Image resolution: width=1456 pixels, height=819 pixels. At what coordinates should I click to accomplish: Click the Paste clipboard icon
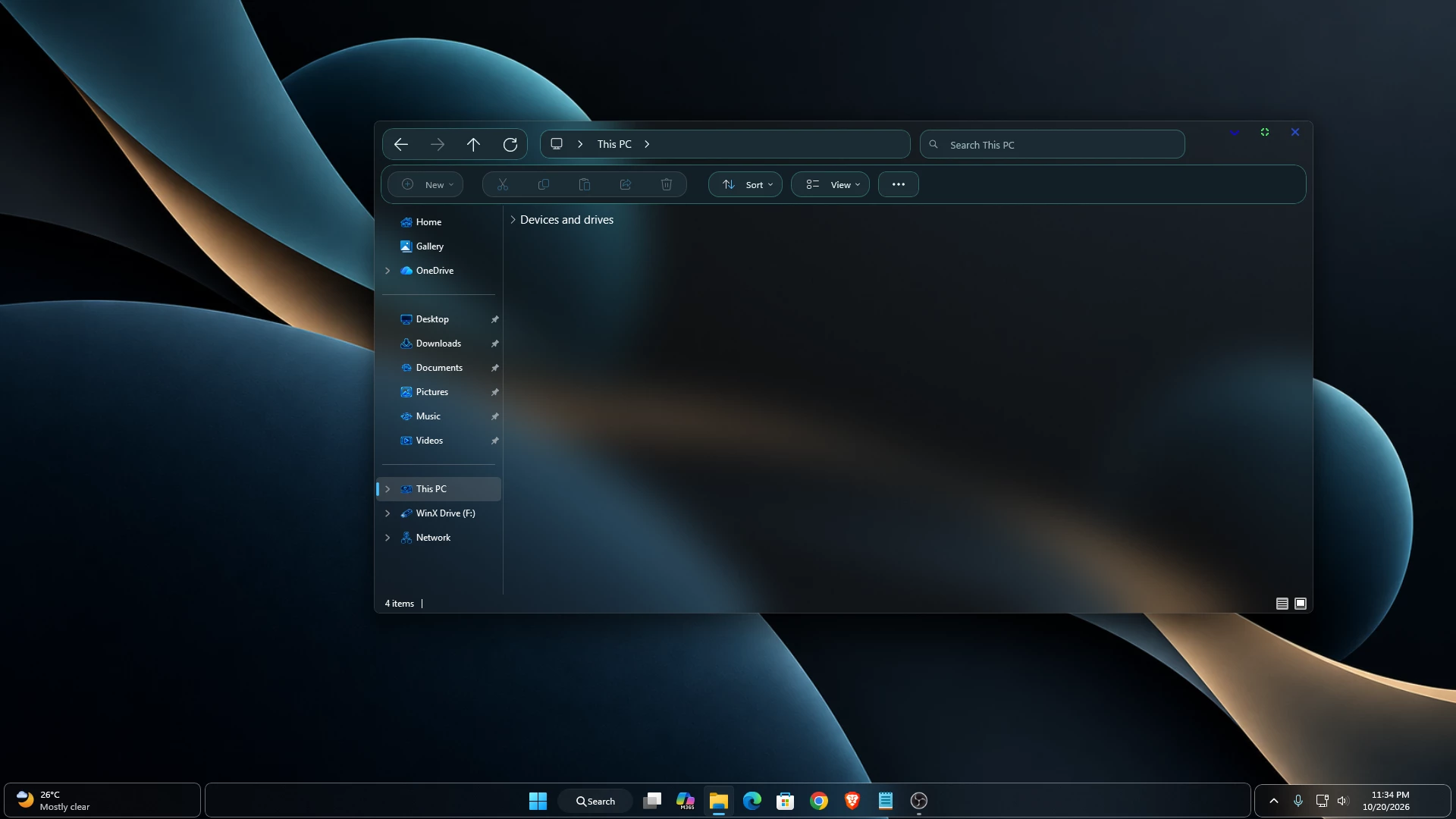585,184
